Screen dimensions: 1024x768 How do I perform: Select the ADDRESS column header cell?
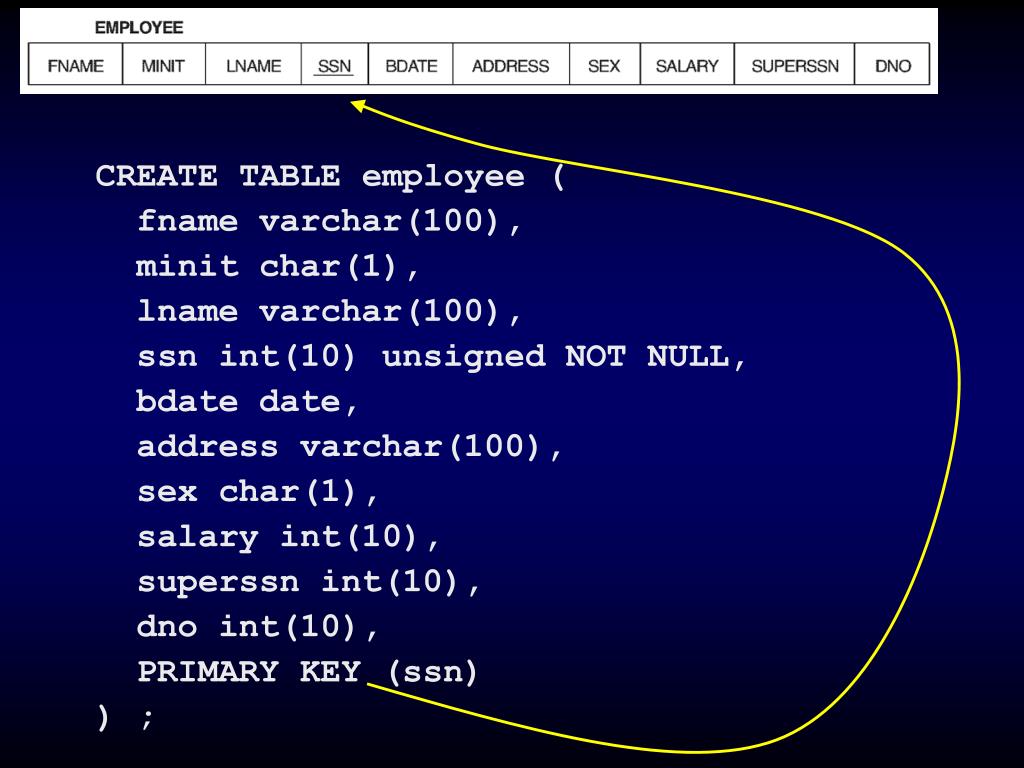511,64
